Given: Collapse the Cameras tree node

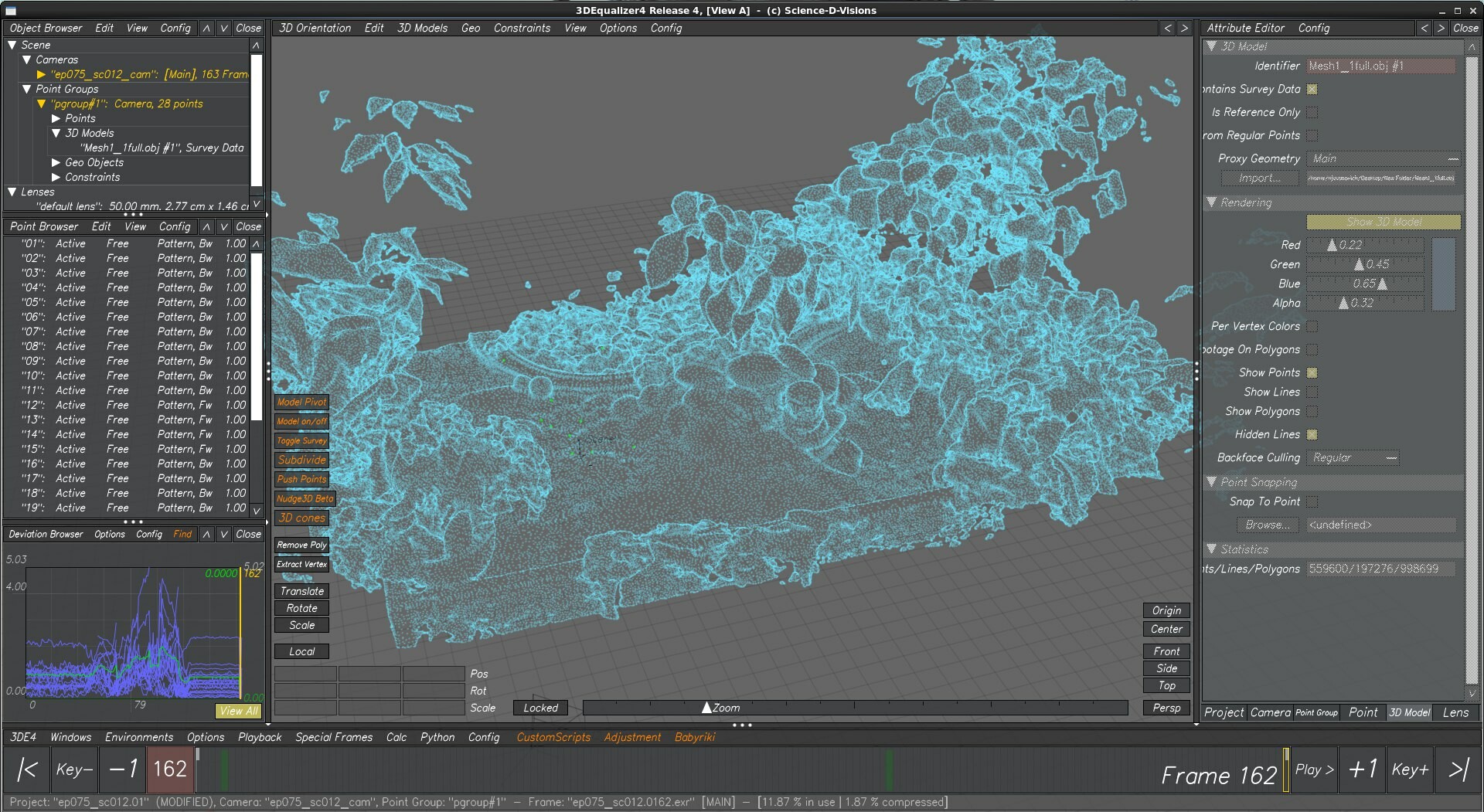Looking at the screenshot, I should click(26, 59).
